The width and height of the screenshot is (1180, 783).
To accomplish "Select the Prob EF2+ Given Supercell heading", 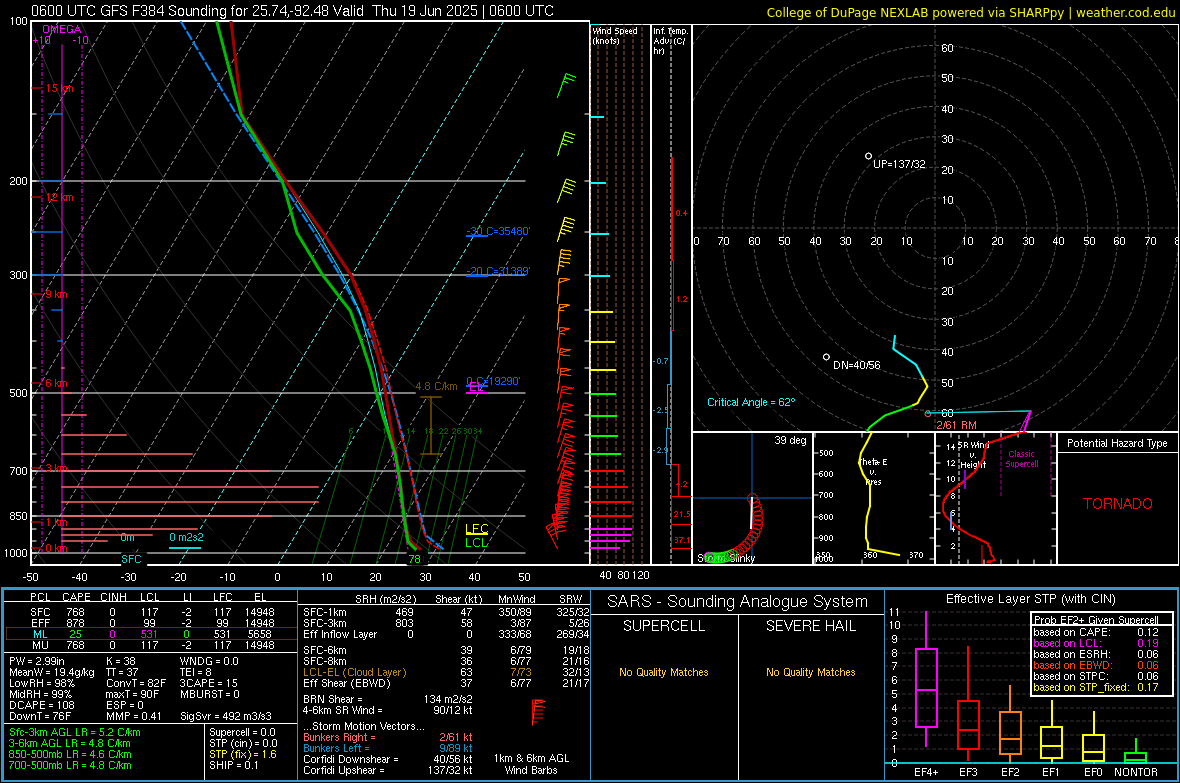I will 1096,620.
